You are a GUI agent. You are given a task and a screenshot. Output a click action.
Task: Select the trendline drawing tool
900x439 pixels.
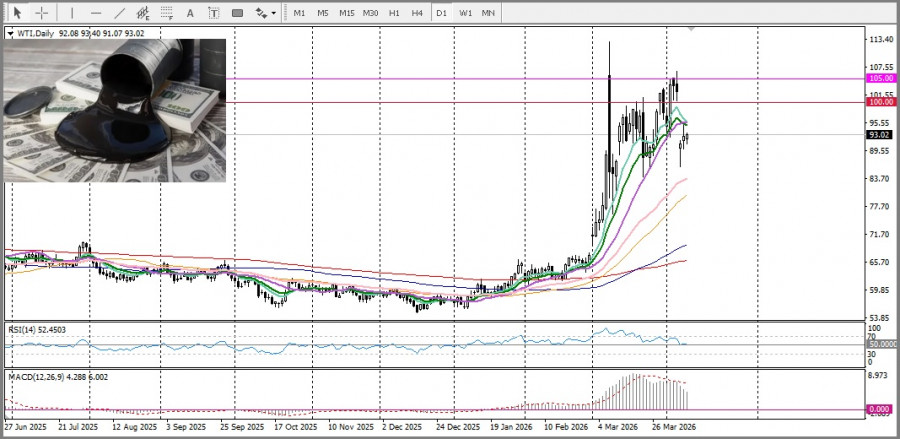tap(120, 13)
